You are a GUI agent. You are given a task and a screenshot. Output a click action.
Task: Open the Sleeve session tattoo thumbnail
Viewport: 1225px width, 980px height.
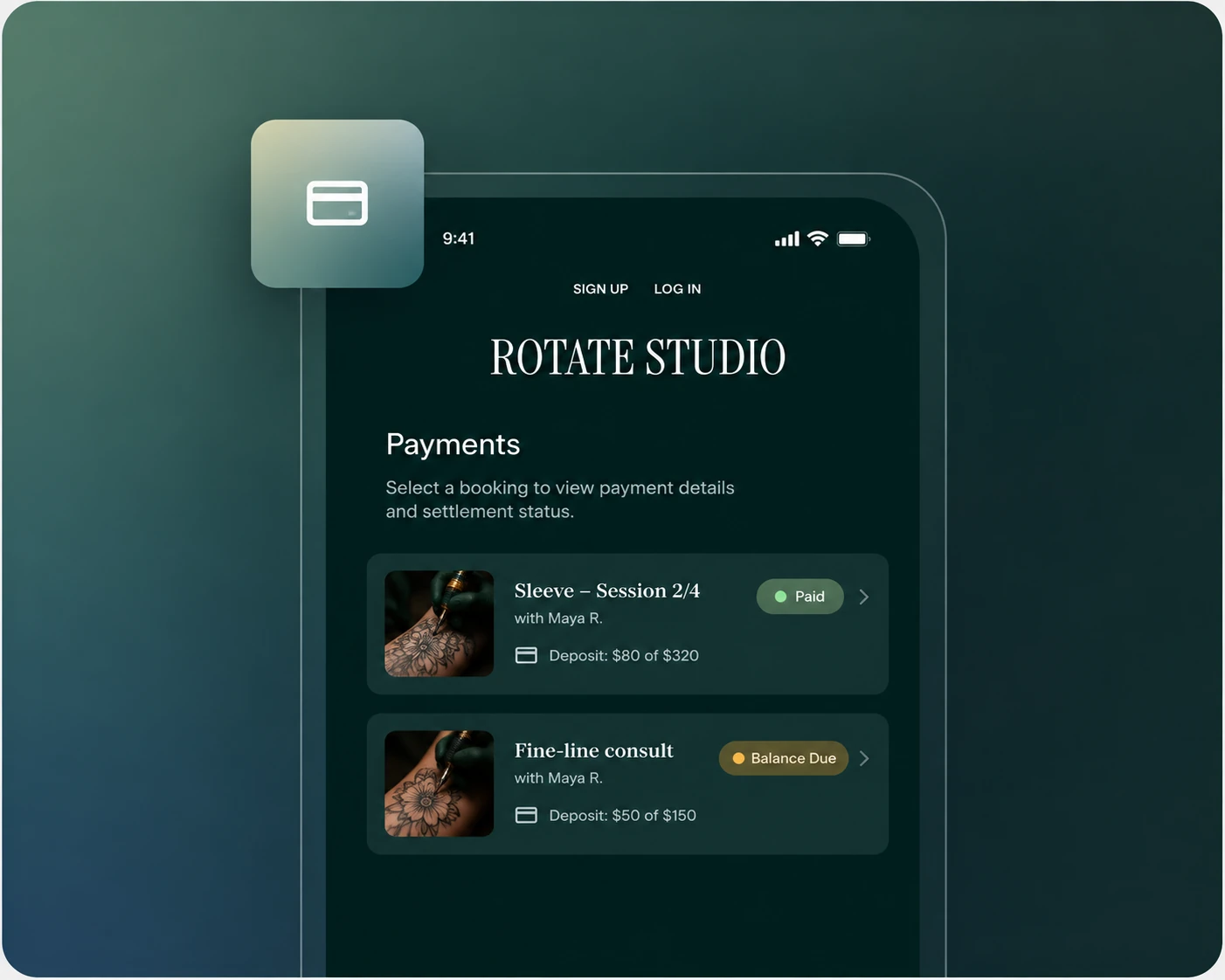coord(439,624)
